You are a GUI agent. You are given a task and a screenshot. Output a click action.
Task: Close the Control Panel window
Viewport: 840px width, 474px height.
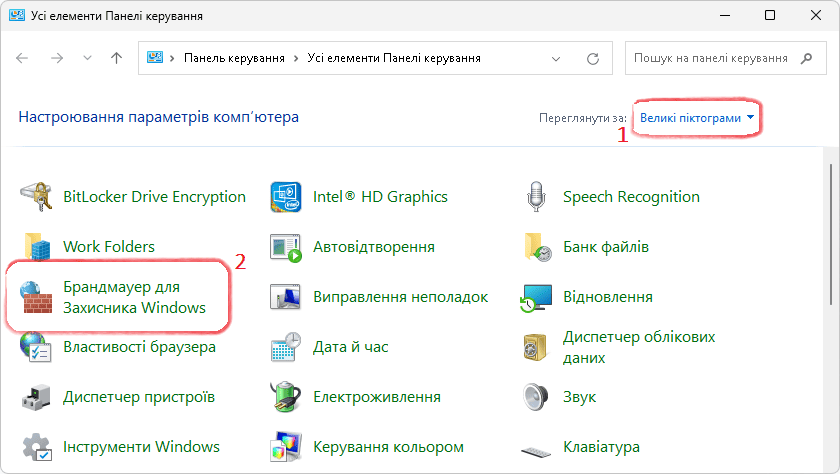tap(816, 15)
